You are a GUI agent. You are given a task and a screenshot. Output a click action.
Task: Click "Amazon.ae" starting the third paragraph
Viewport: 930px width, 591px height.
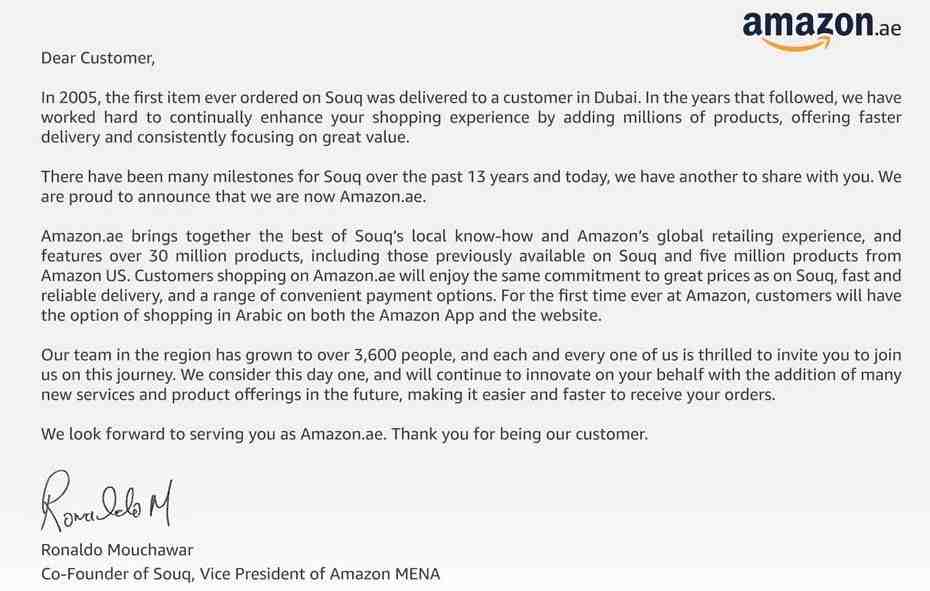click(x=82, y=236)
